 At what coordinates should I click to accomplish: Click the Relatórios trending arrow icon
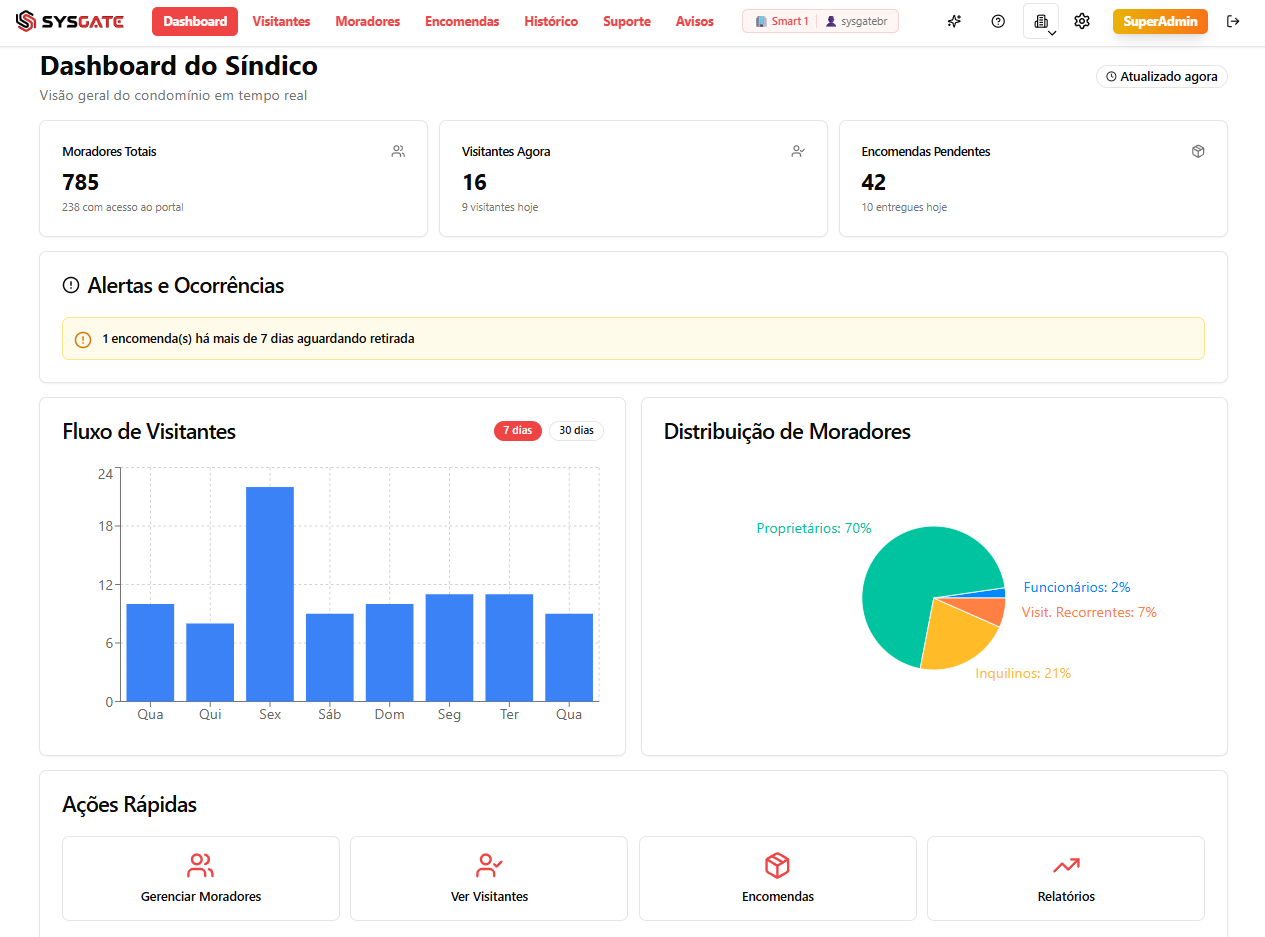(x=1066, y=865)
